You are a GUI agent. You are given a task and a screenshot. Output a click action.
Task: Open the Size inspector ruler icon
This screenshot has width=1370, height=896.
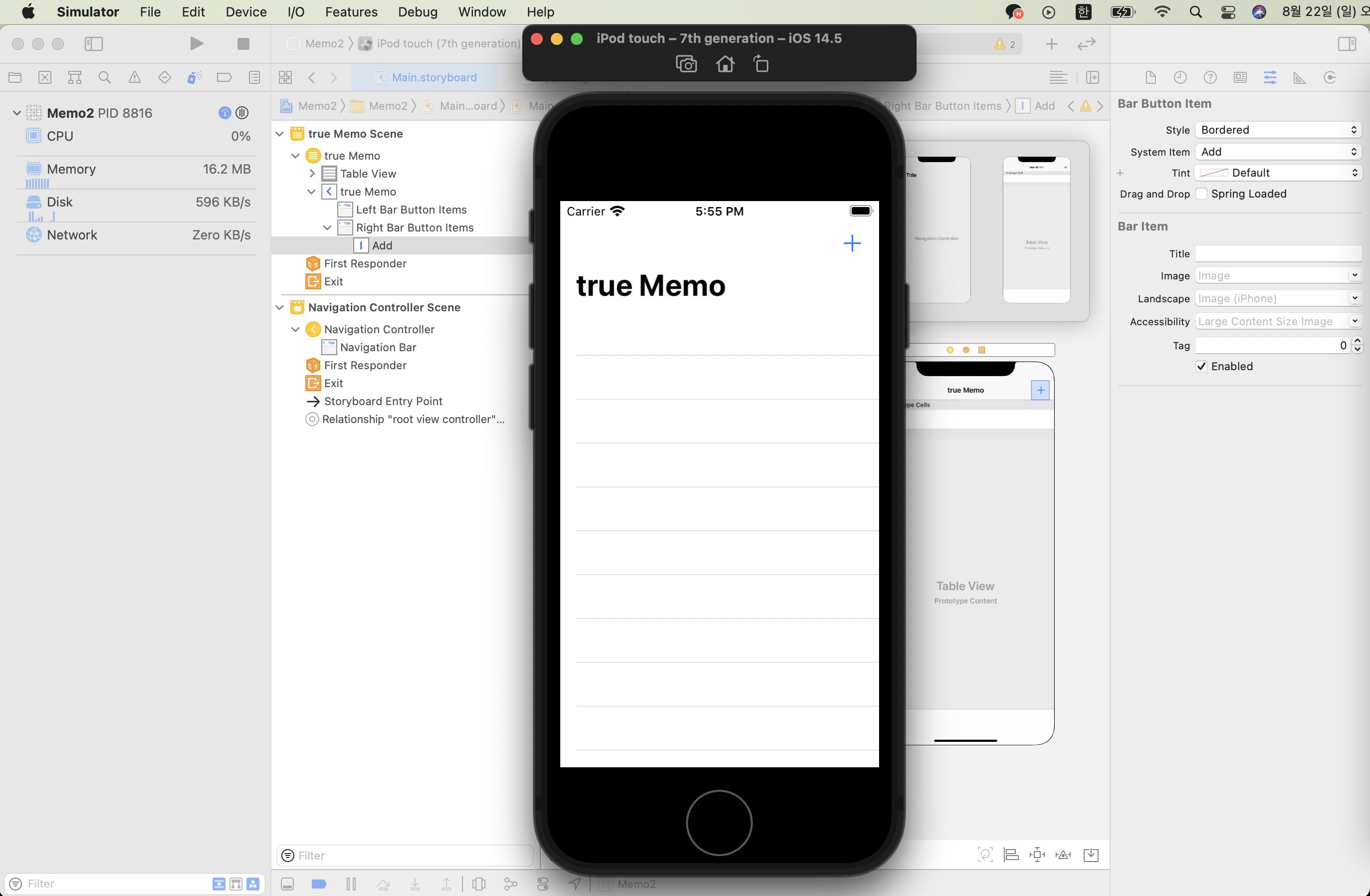click(1299, 77)
